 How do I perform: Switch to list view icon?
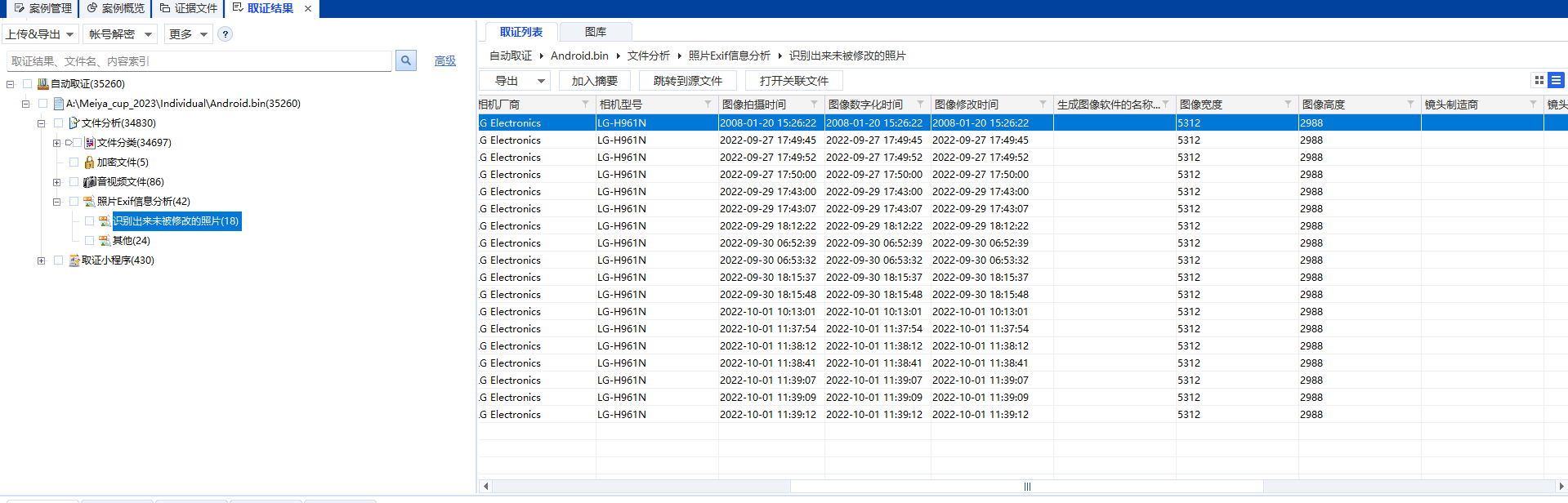click(x=1556, y=80)
